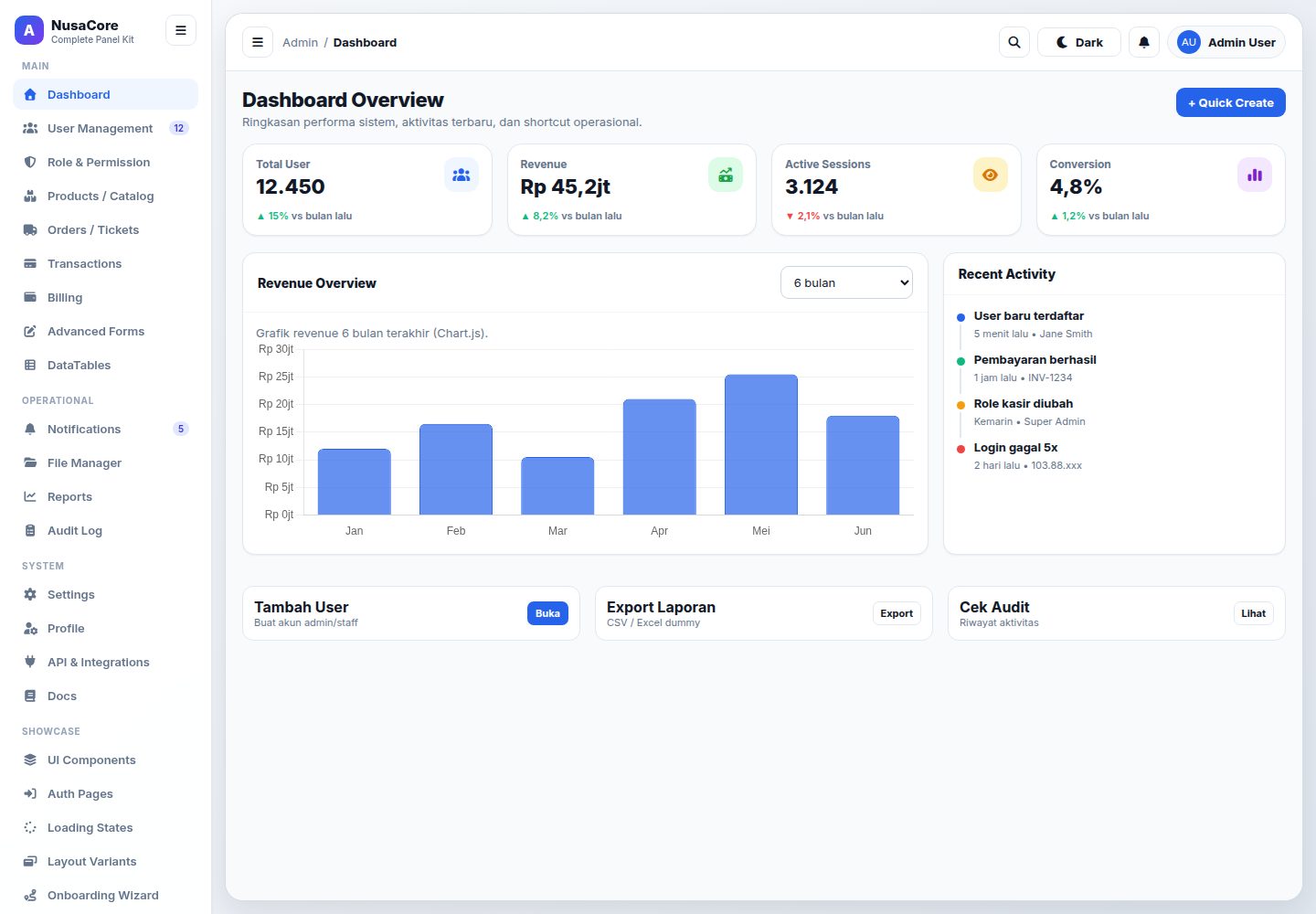
Task: Open Docs sidebar link
Action: (x=106, y=696)
